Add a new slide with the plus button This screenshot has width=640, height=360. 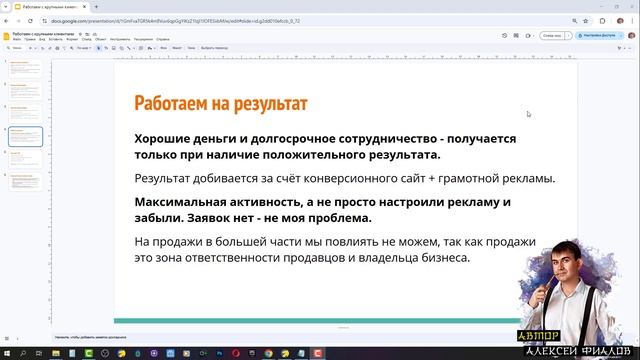pyautogui.click(x=30, y=48)
